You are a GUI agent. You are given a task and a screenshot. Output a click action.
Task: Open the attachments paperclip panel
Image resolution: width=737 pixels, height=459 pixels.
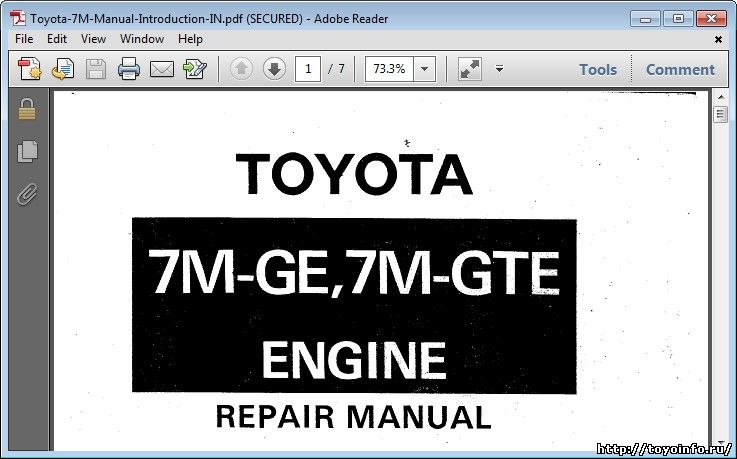click(27, 194)
